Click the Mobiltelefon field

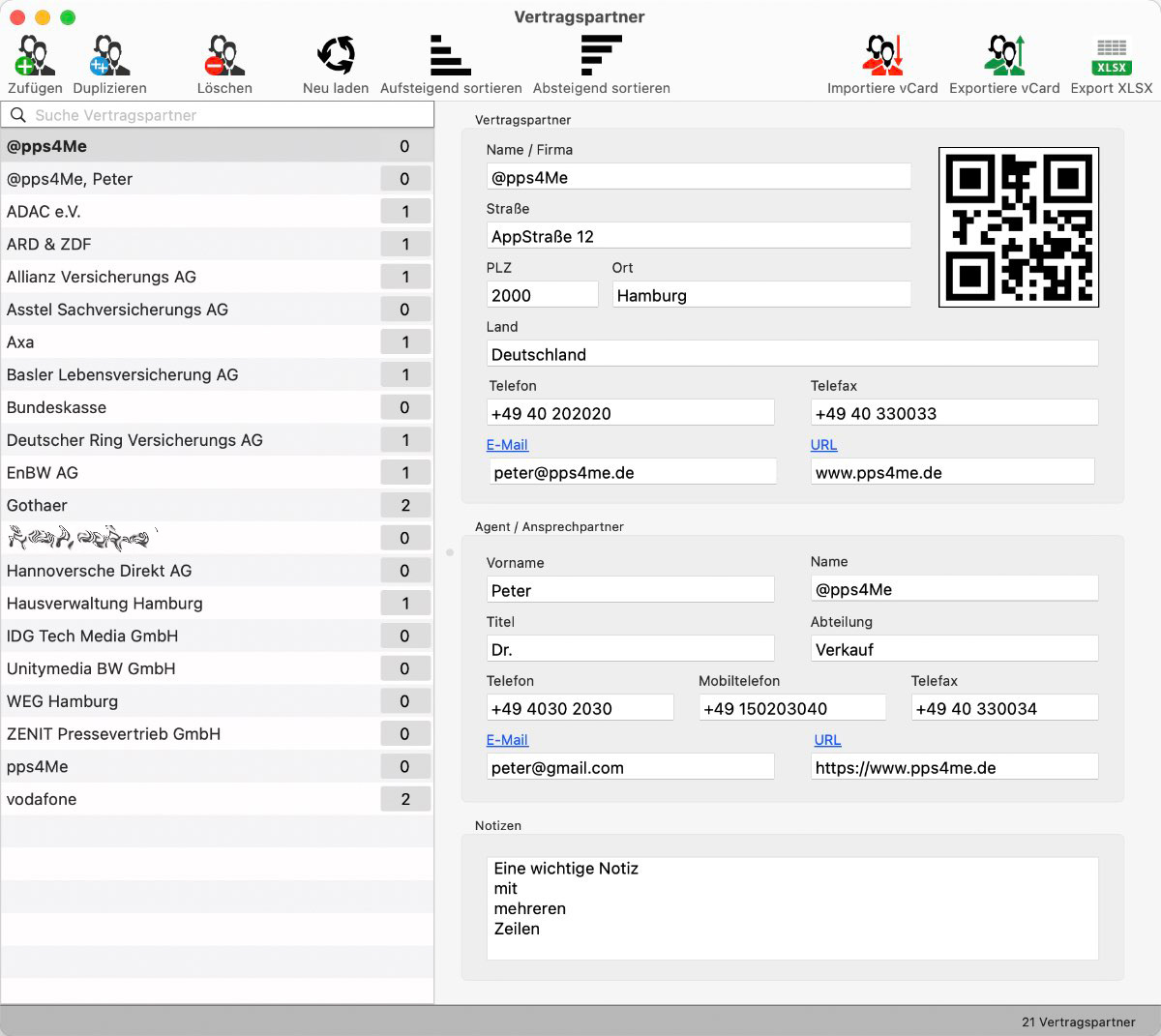(x=792, y=708)
